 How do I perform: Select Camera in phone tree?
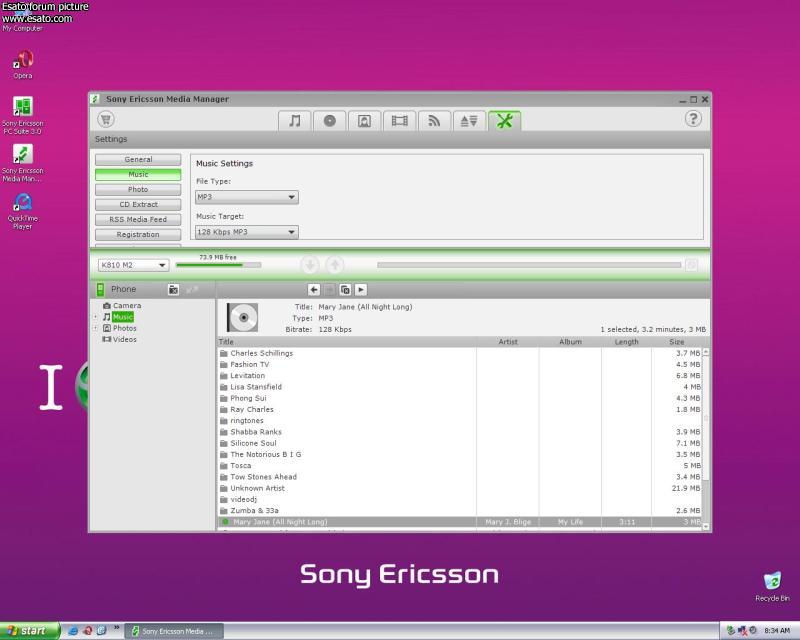coord(122,306)
